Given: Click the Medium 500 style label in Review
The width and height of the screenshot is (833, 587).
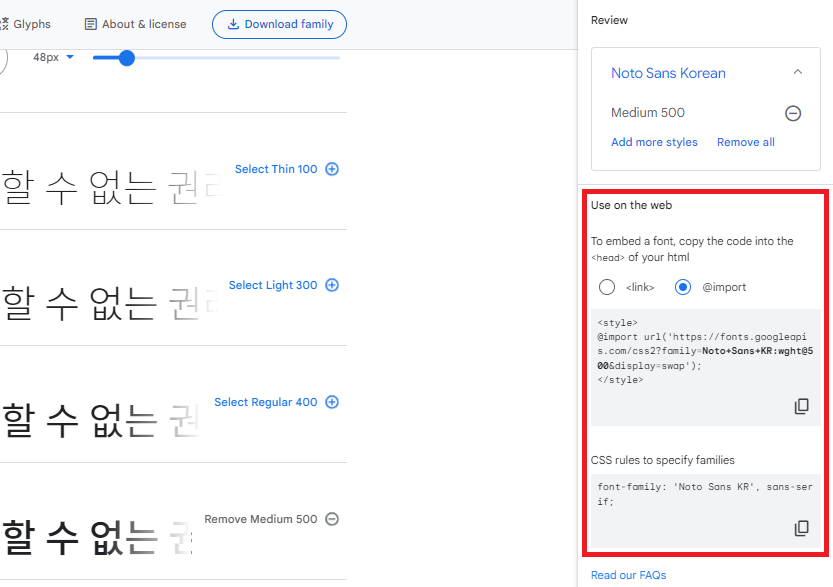Looking at the screenshot, I should point(648,113).
